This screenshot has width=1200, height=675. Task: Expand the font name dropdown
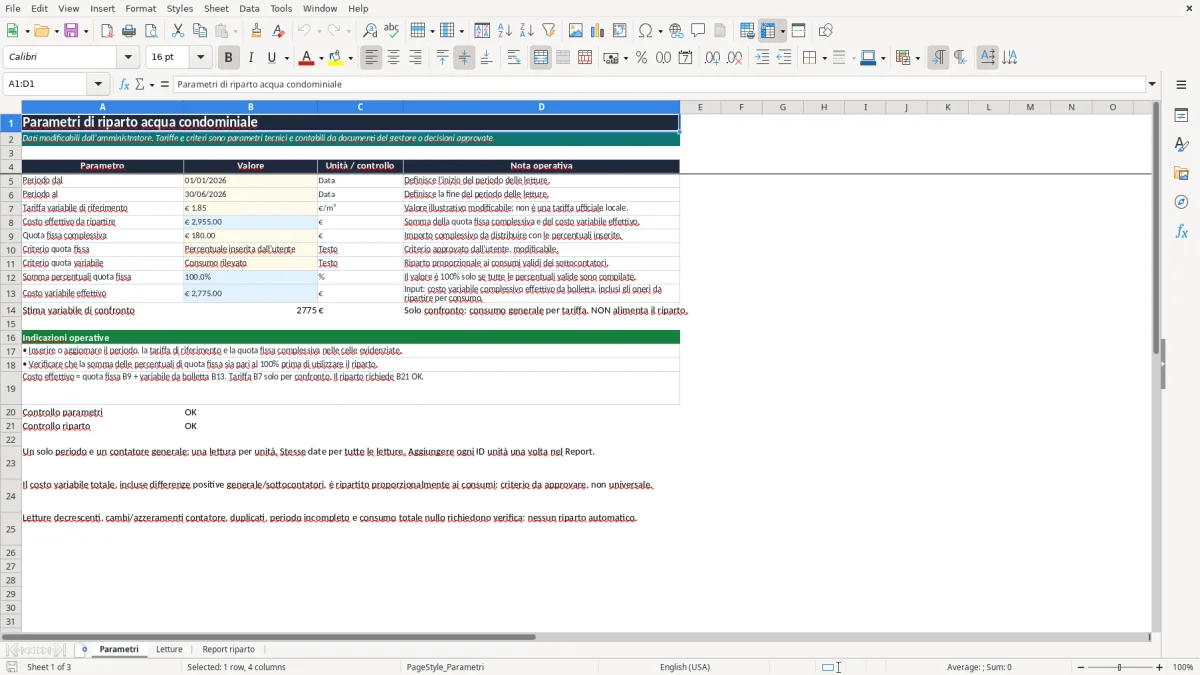tap(130, 58)
